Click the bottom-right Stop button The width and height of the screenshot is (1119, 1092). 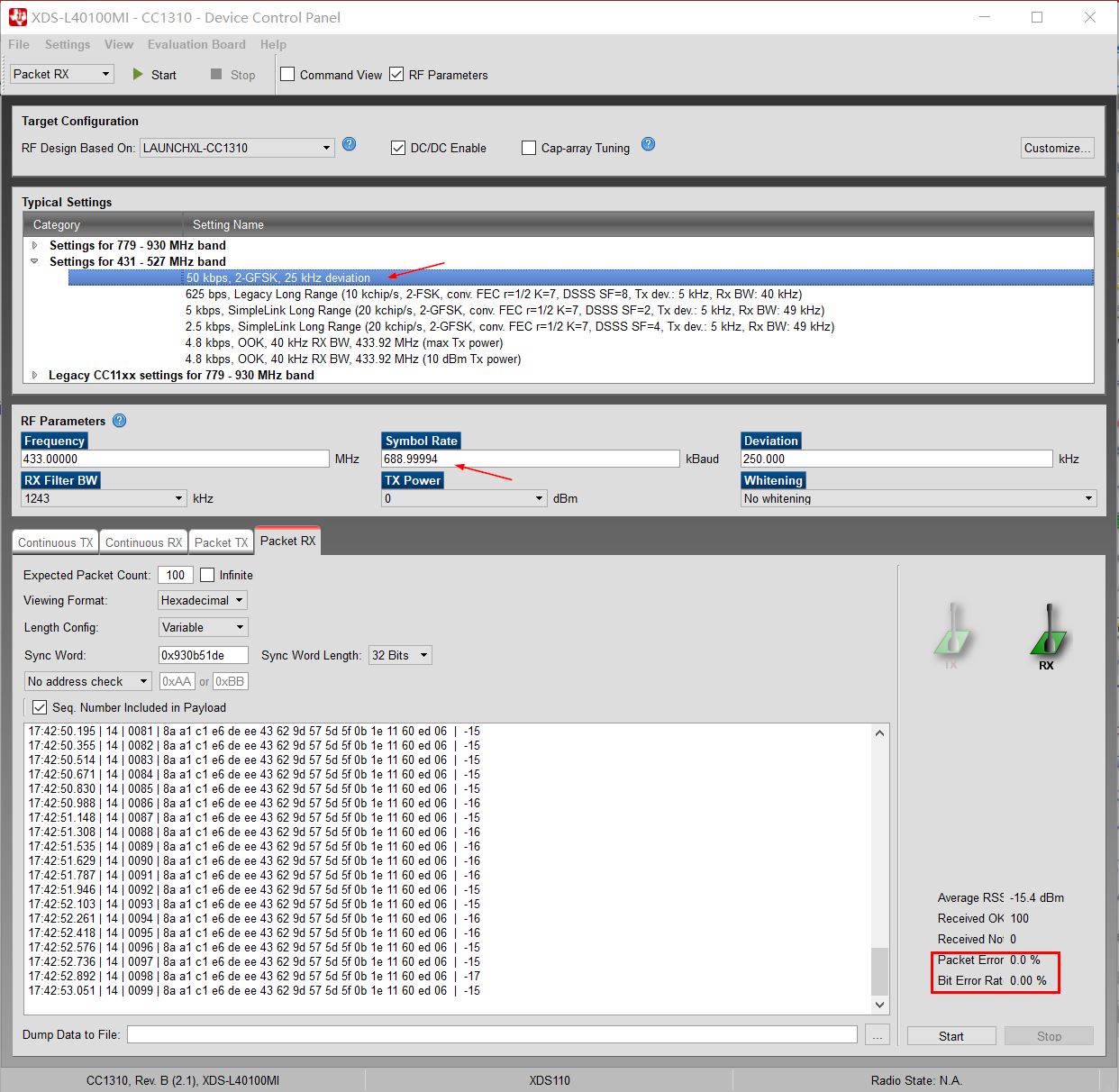(x=1049, y=1036)
